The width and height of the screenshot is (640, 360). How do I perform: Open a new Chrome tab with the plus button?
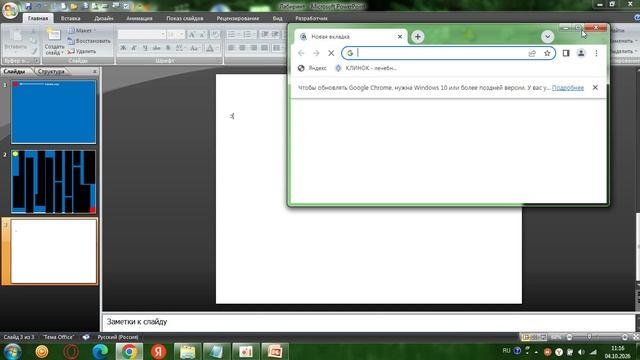click(418, 37)
